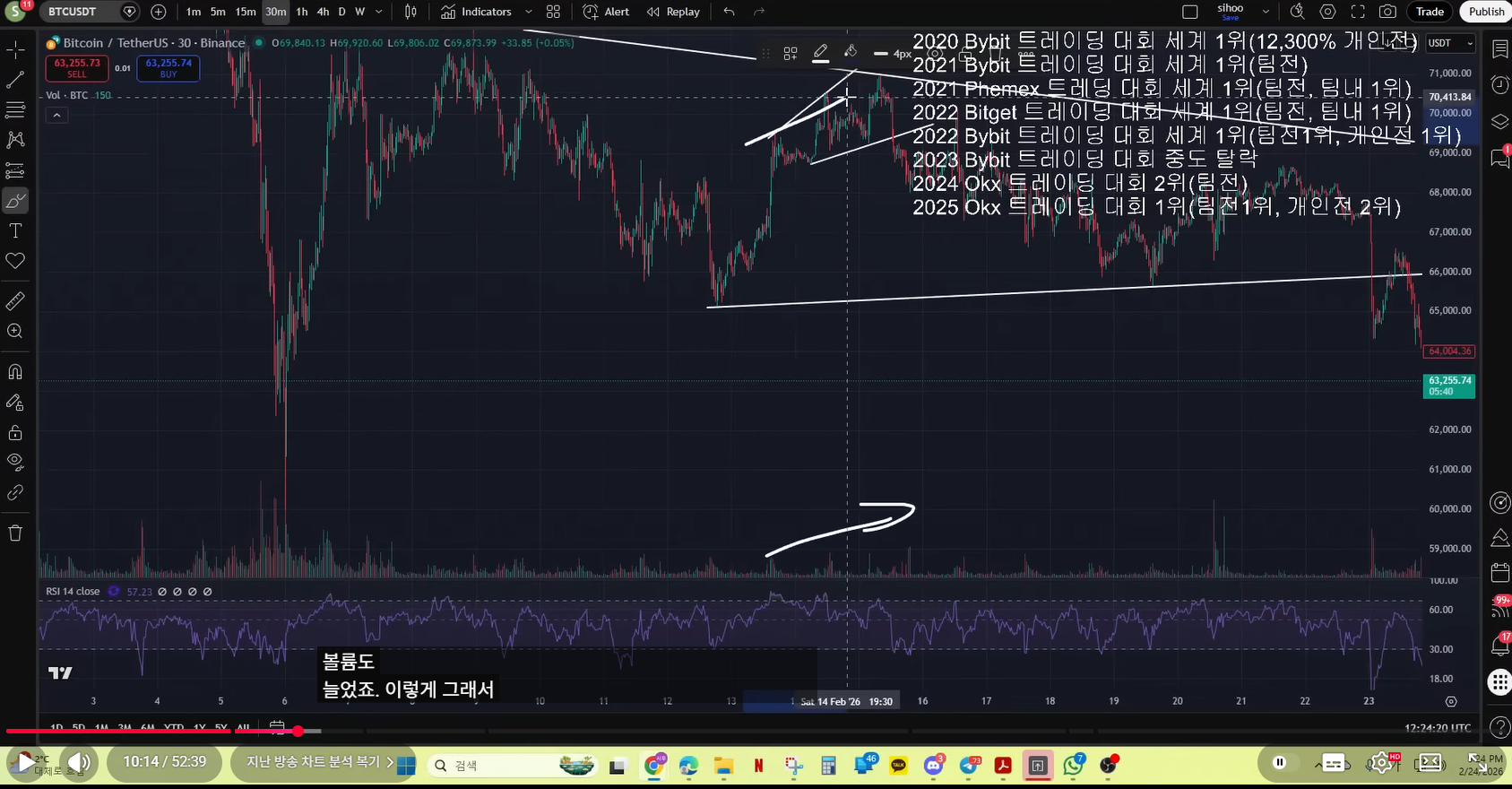Activate the zoom in tool
The width and height of the screenshot is (1512, 789).
[15, 332]
